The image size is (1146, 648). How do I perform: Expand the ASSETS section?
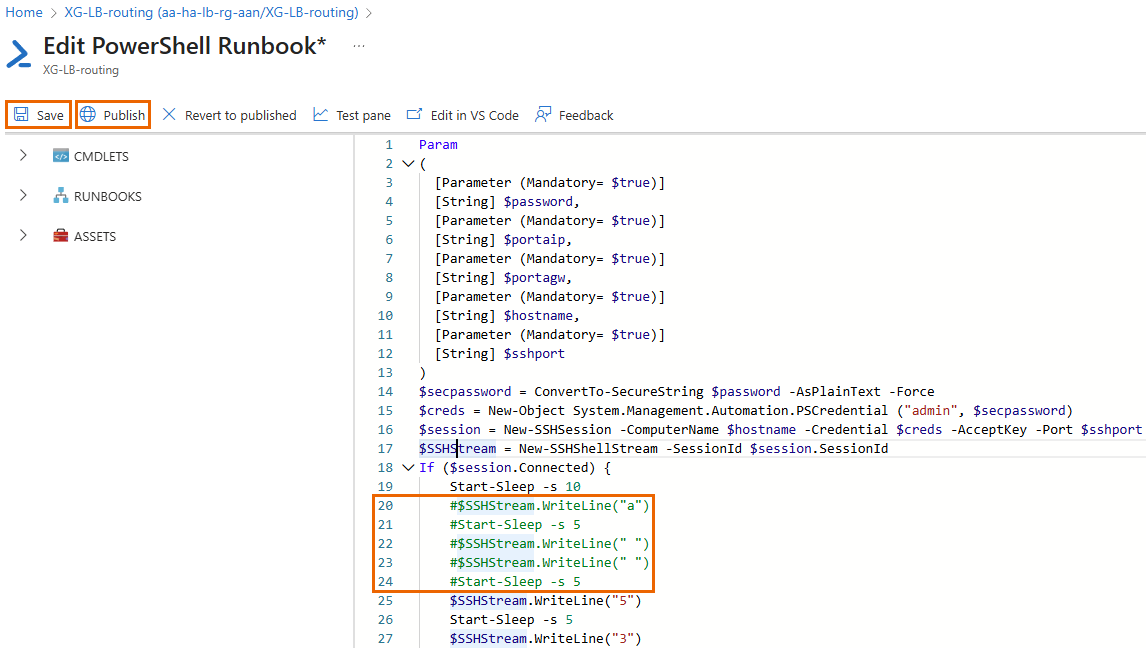point(22,235)
